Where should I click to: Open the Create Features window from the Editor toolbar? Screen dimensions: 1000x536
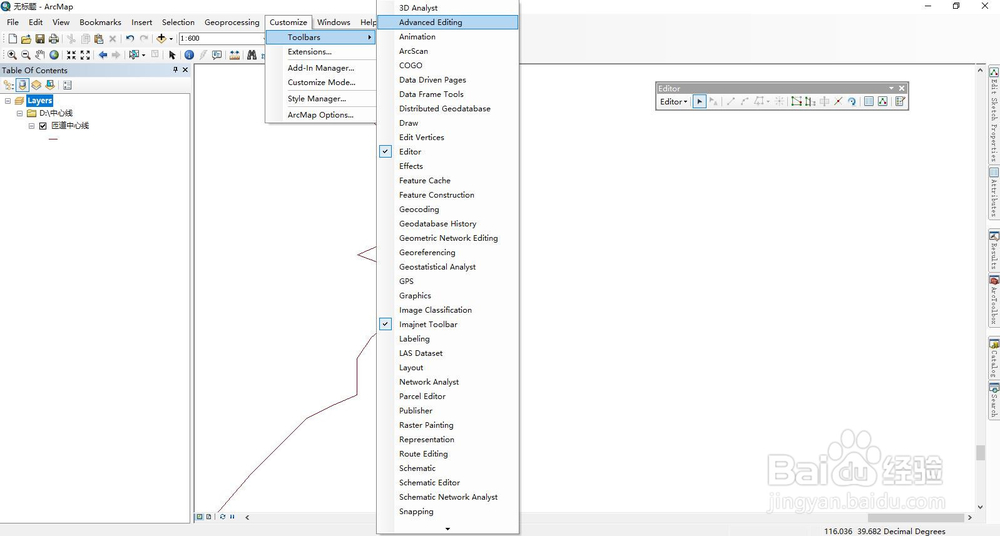tap(900, 101)
